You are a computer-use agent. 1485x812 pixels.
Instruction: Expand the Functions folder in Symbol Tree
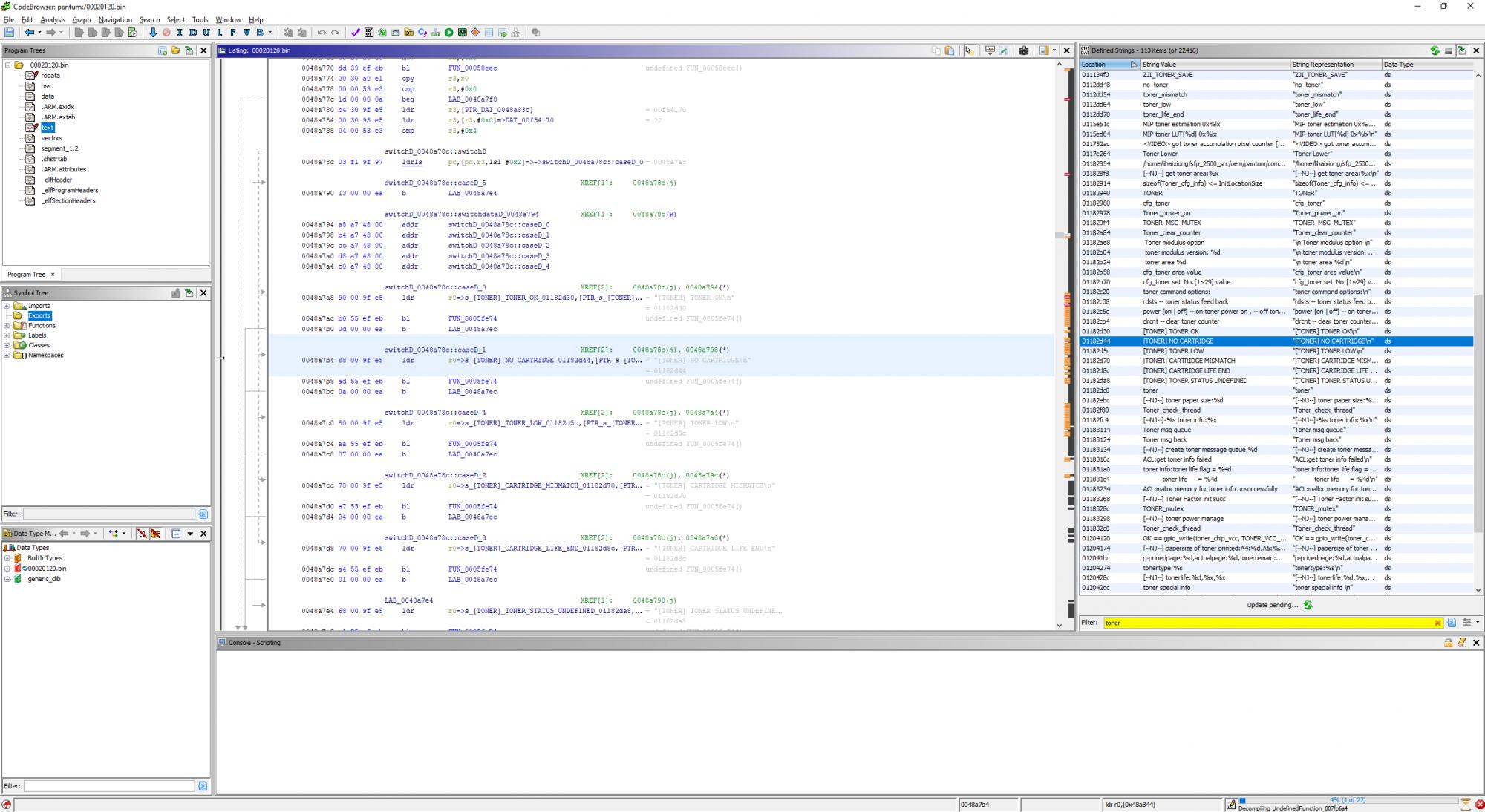click(x=7, y=326)
